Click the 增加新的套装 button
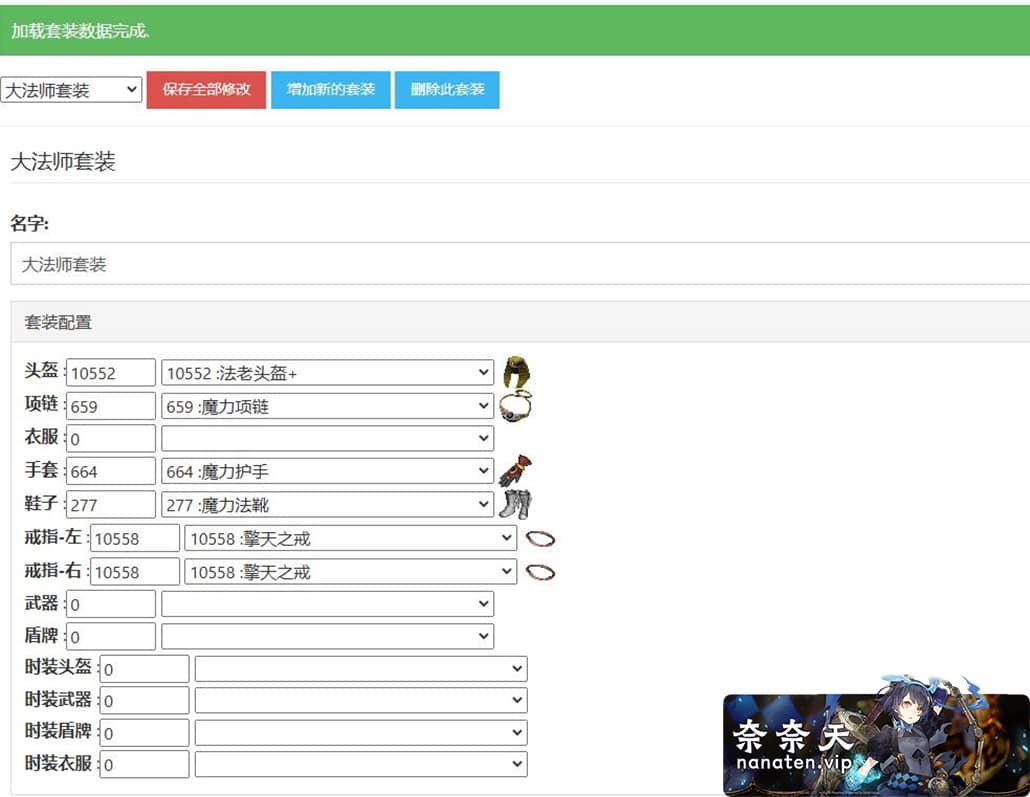 click(x=330, y=89)
